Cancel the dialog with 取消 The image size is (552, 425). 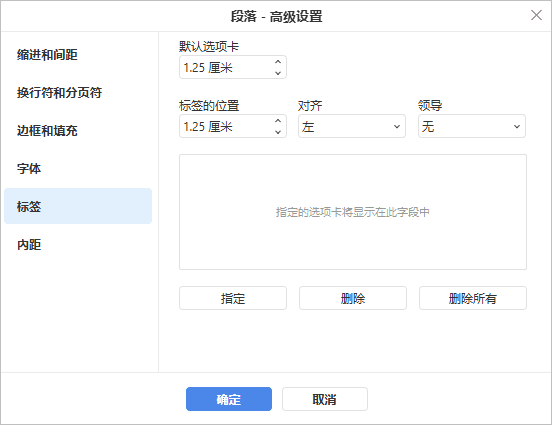click(x=325, y=399)
